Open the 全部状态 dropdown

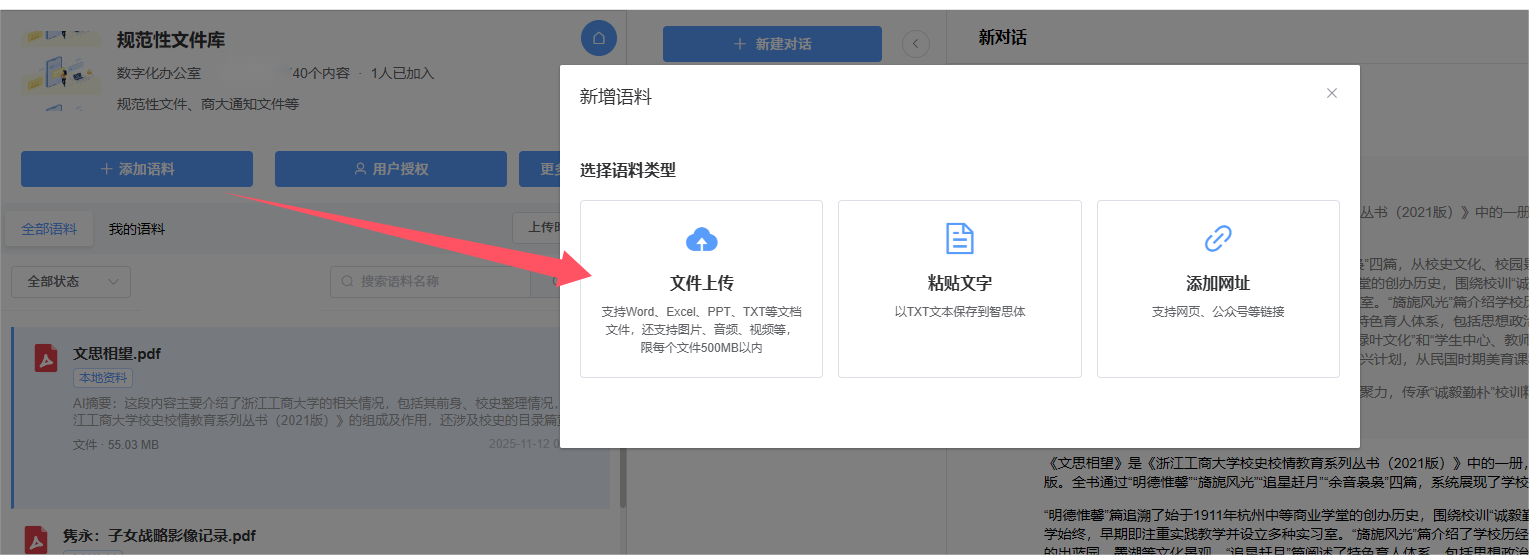tap(71, 282)
